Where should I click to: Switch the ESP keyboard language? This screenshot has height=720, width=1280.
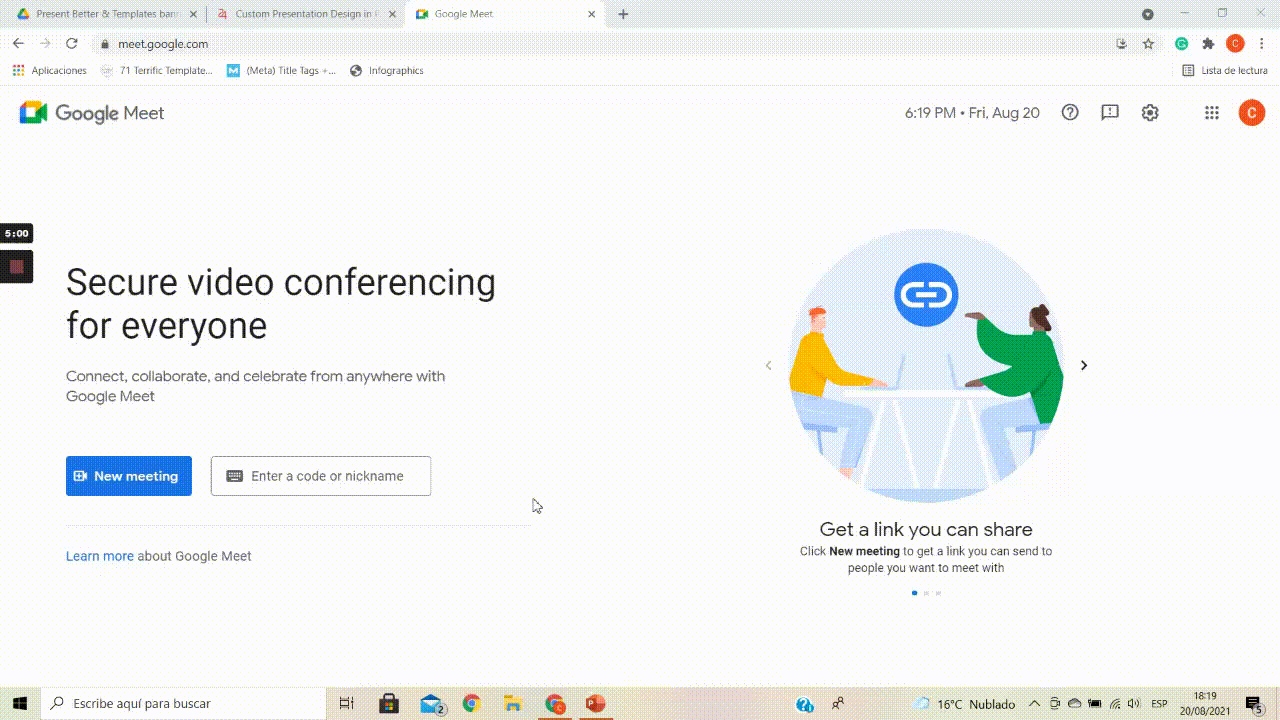click(x=1160, y=704)
